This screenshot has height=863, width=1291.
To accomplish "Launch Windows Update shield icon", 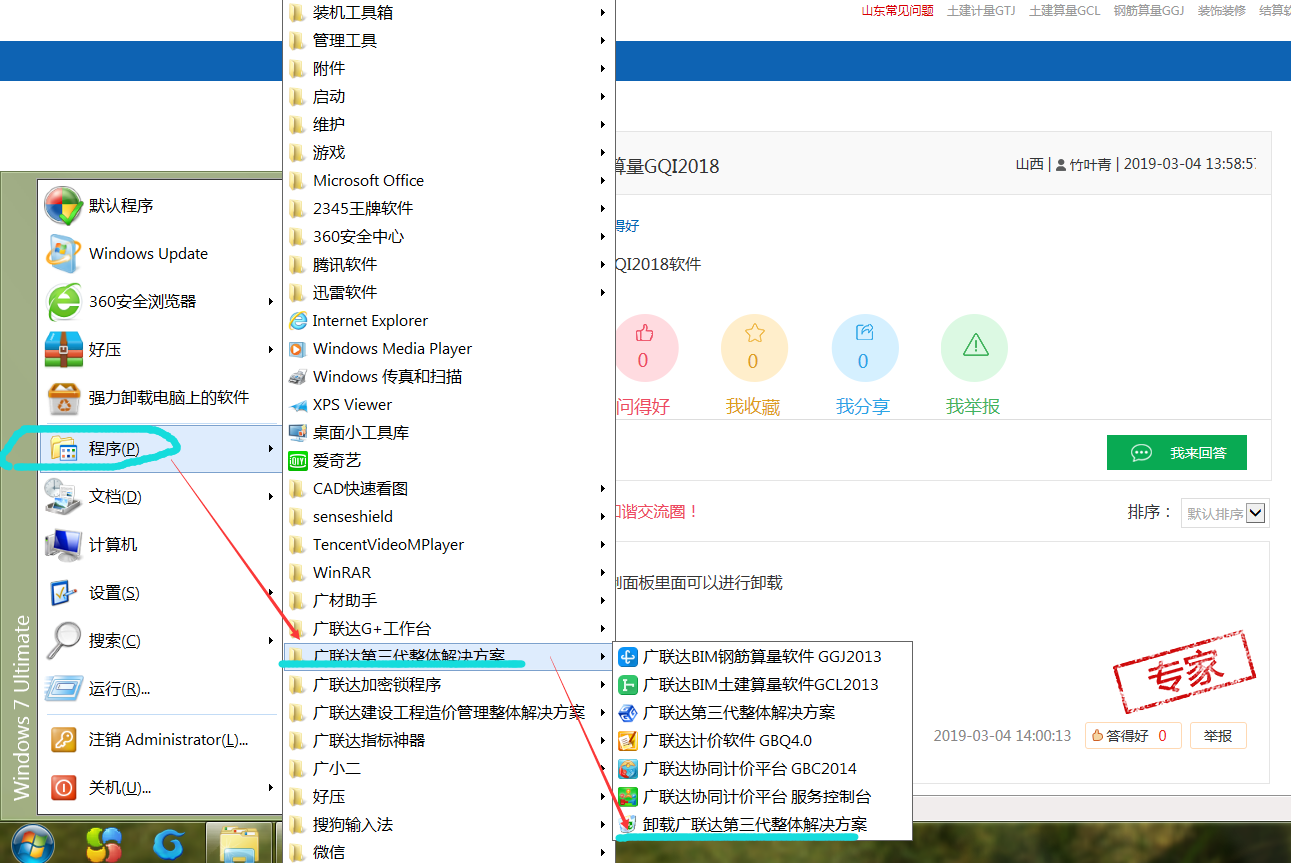I will (x=63, y=254).
